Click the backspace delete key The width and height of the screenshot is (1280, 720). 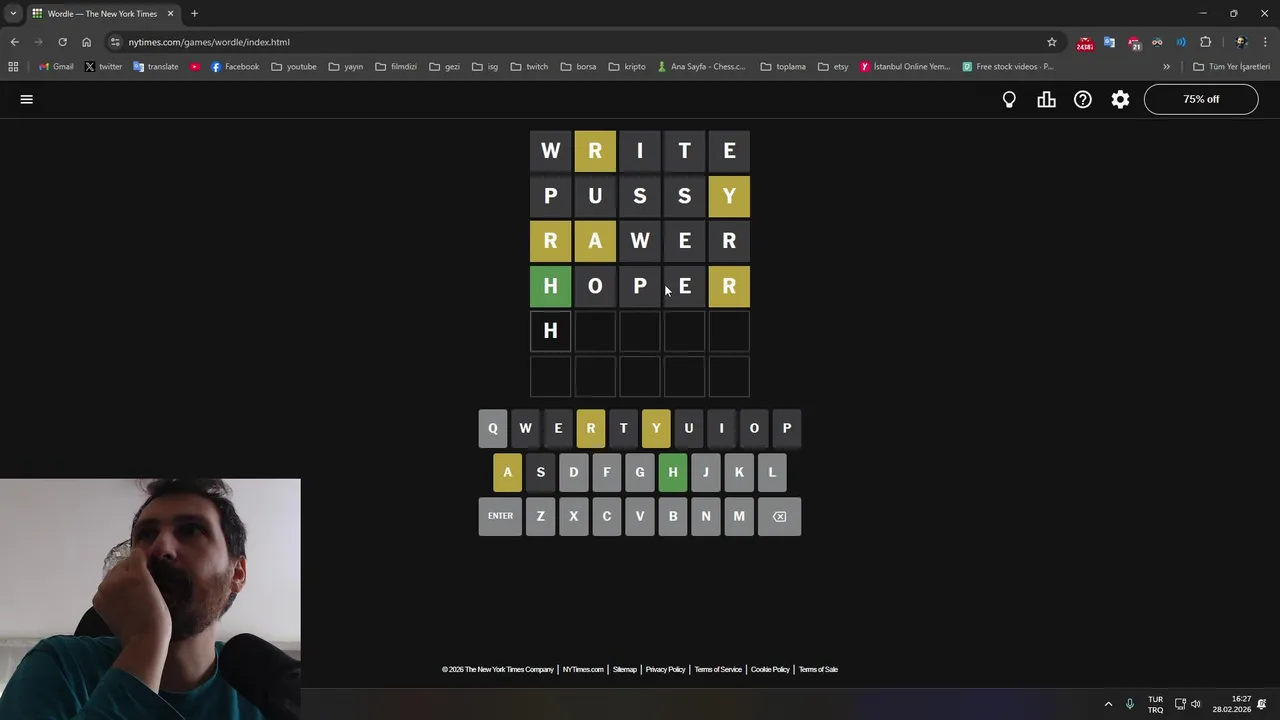tap(779, 516)
